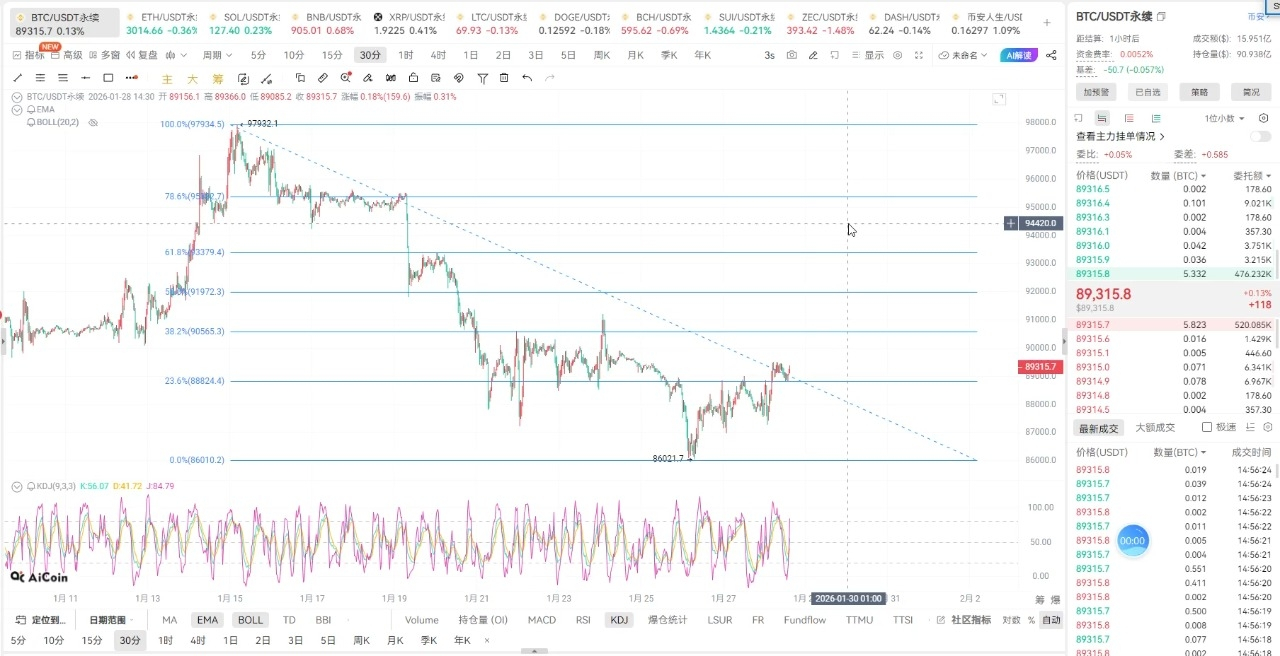Viewport: 1280px width, 656px height.
Task: Open the 日期范围 date range button
Action: click(x=111, y=620)
